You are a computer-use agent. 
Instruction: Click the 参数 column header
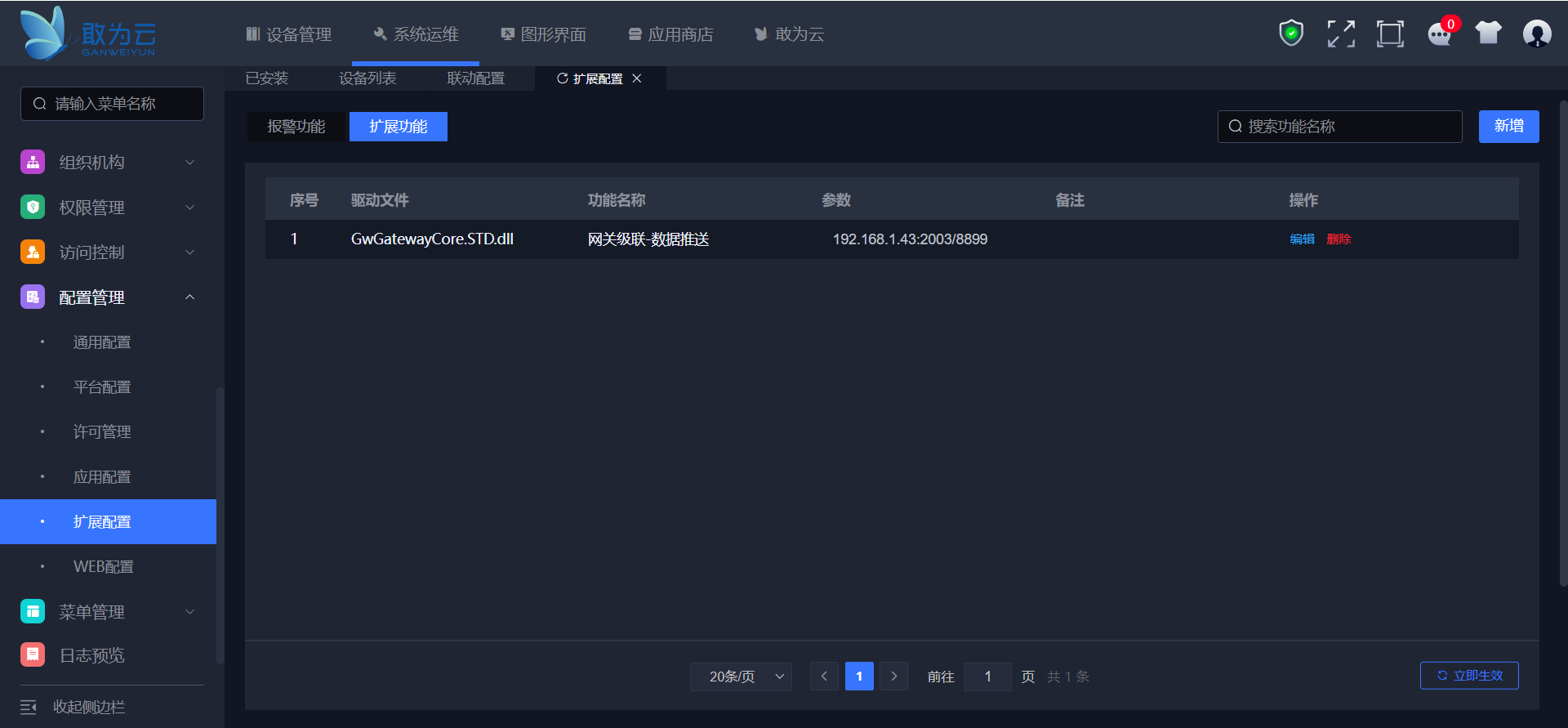(836, 200)
